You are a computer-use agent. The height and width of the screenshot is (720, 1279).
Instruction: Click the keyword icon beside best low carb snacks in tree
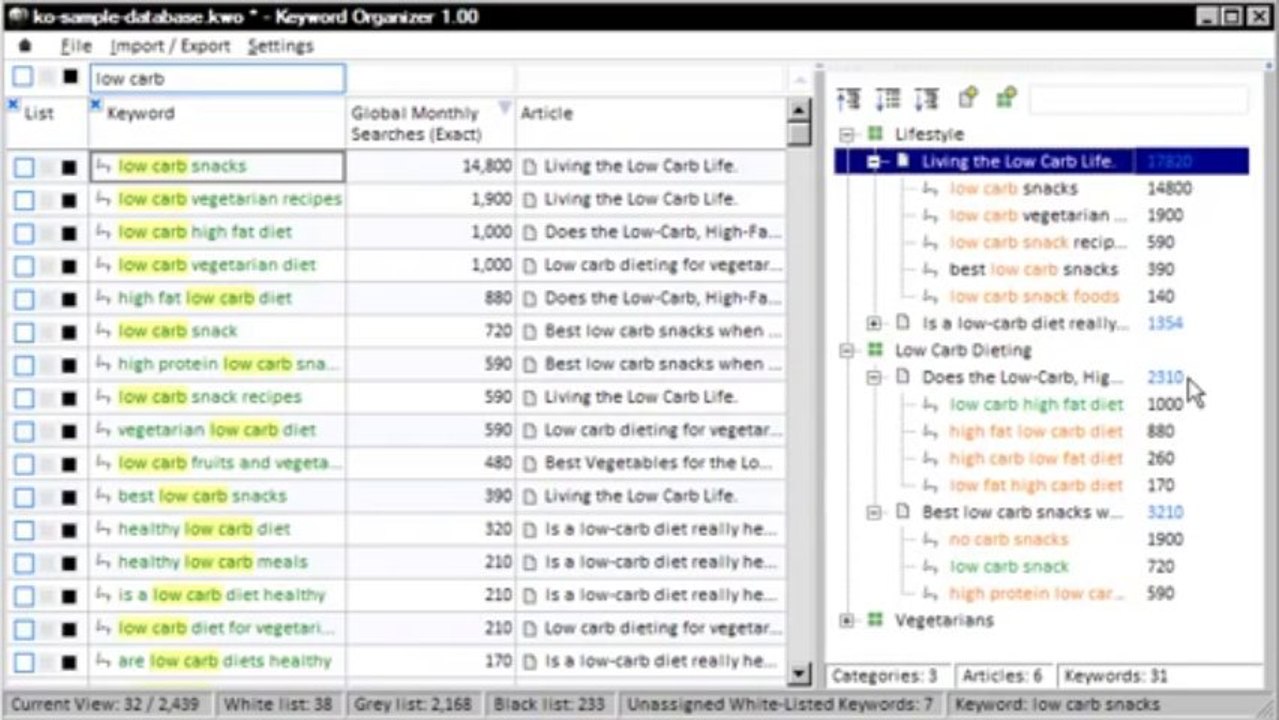930,269
